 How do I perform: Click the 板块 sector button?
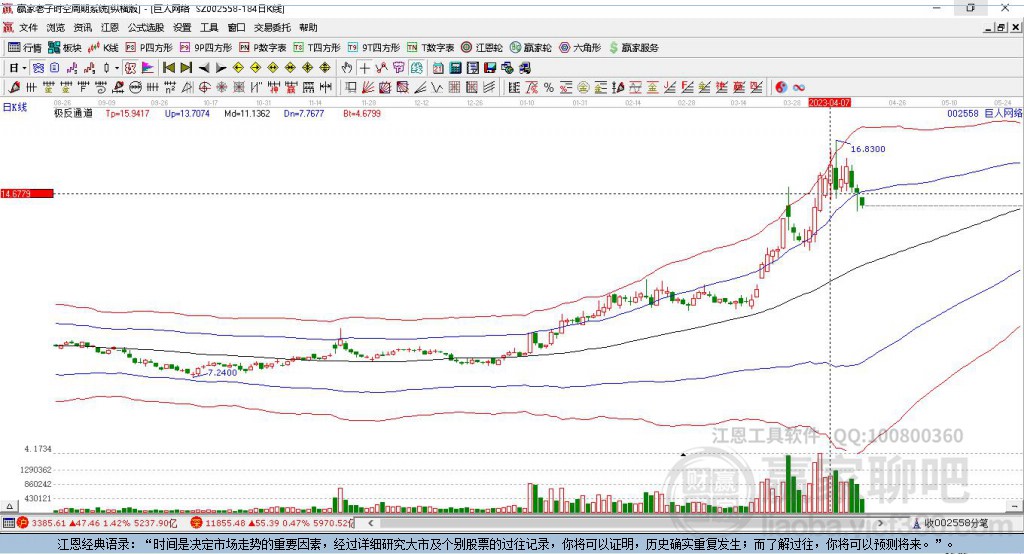(65, 48)
